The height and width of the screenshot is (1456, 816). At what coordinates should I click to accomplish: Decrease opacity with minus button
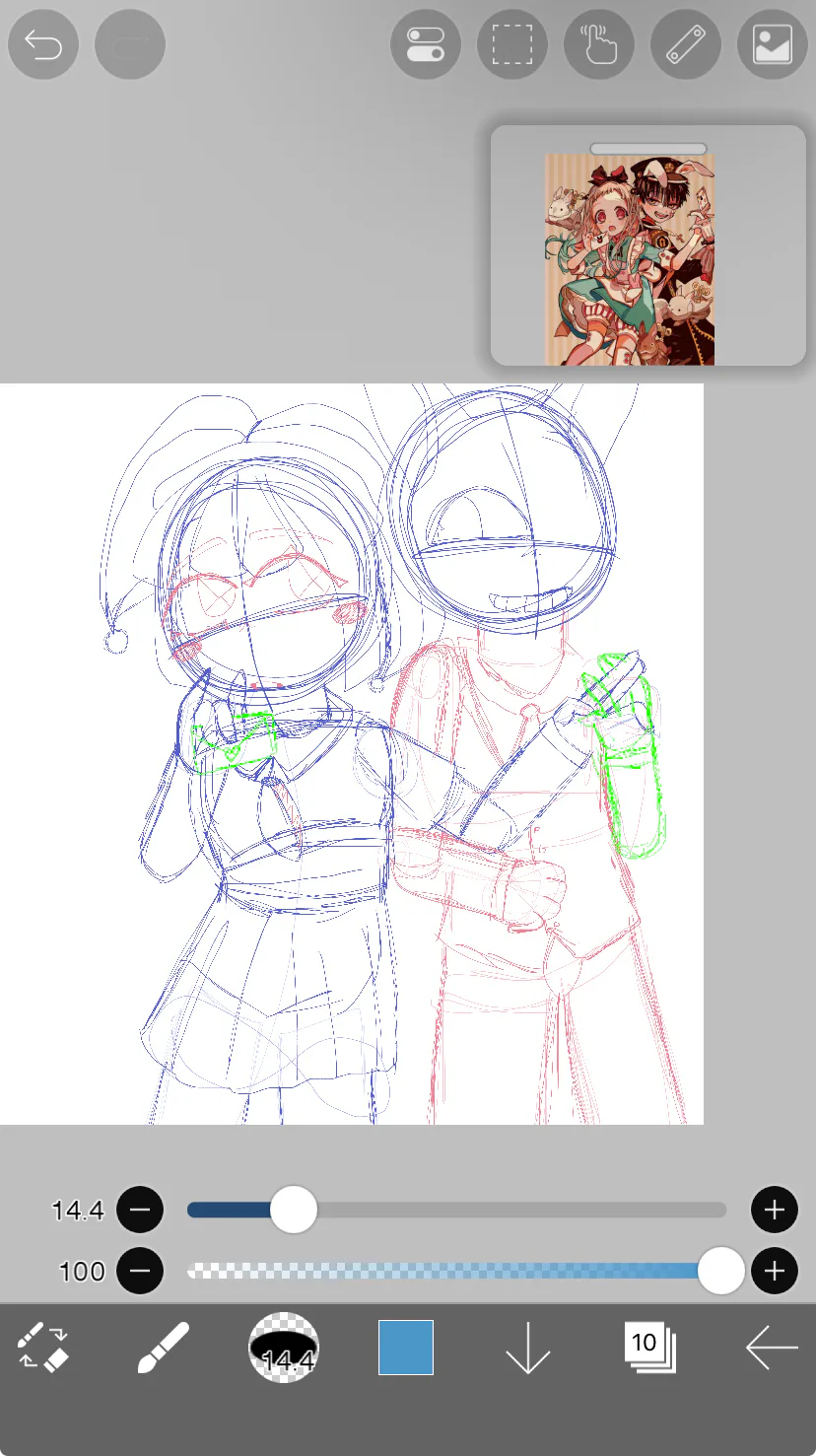[x=140, y=1271]
